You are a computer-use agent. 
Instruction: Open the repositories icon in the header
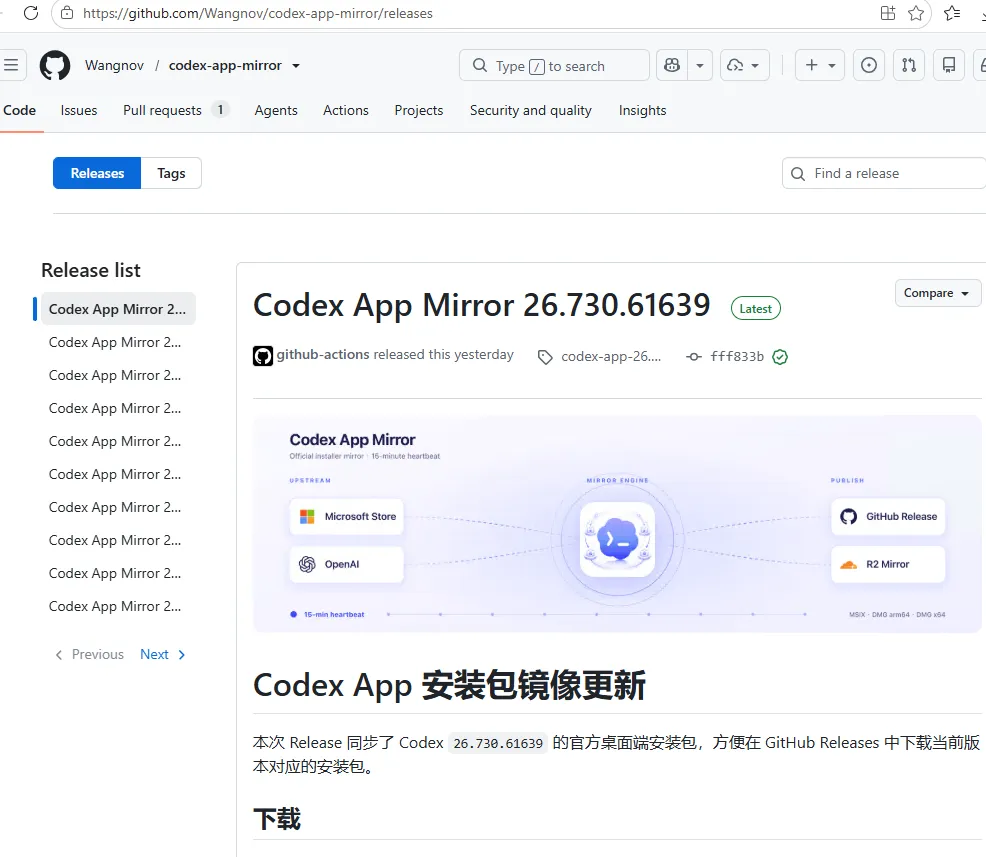pos(949,65)
